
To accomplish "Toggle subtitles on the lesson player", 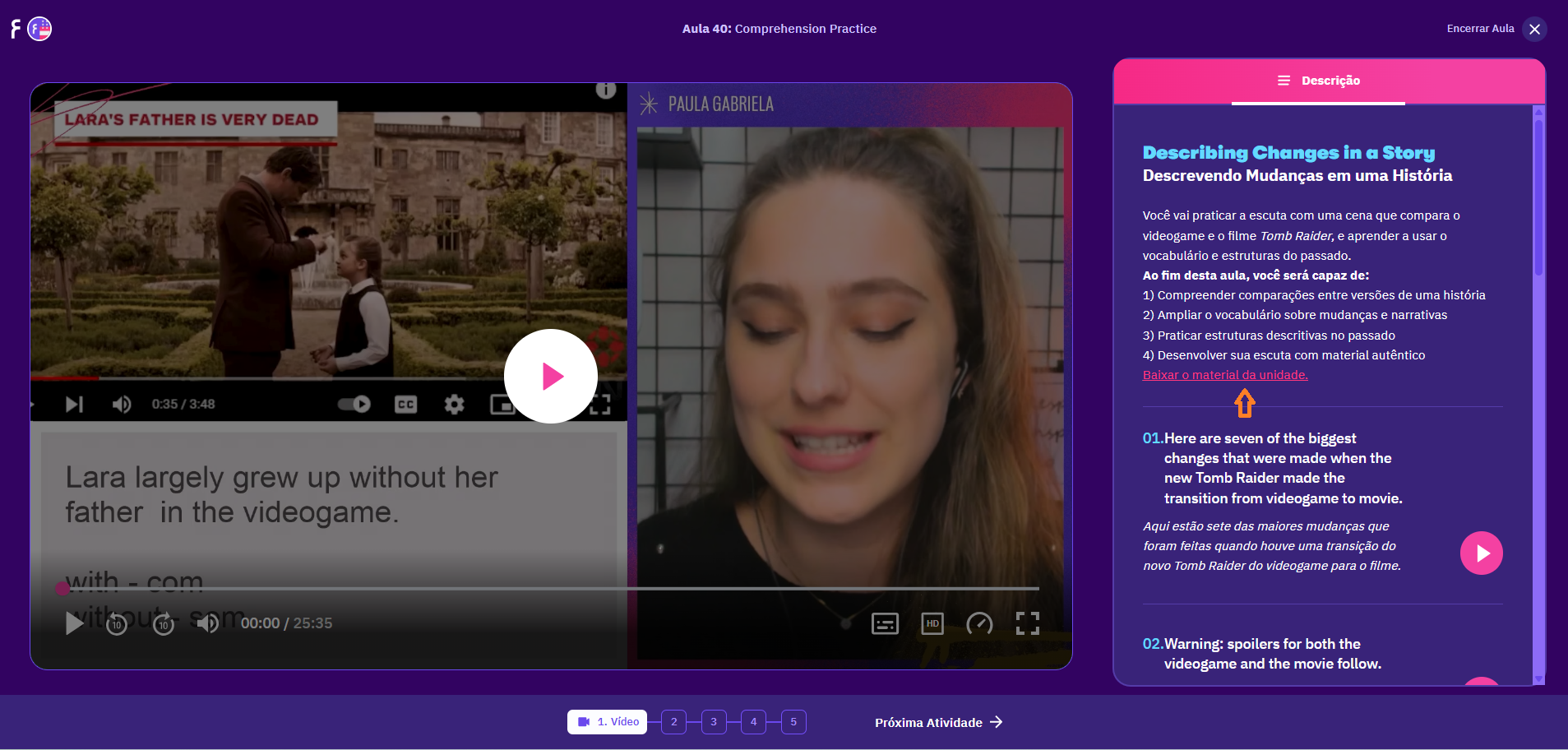I will click(x=885, y=623).
